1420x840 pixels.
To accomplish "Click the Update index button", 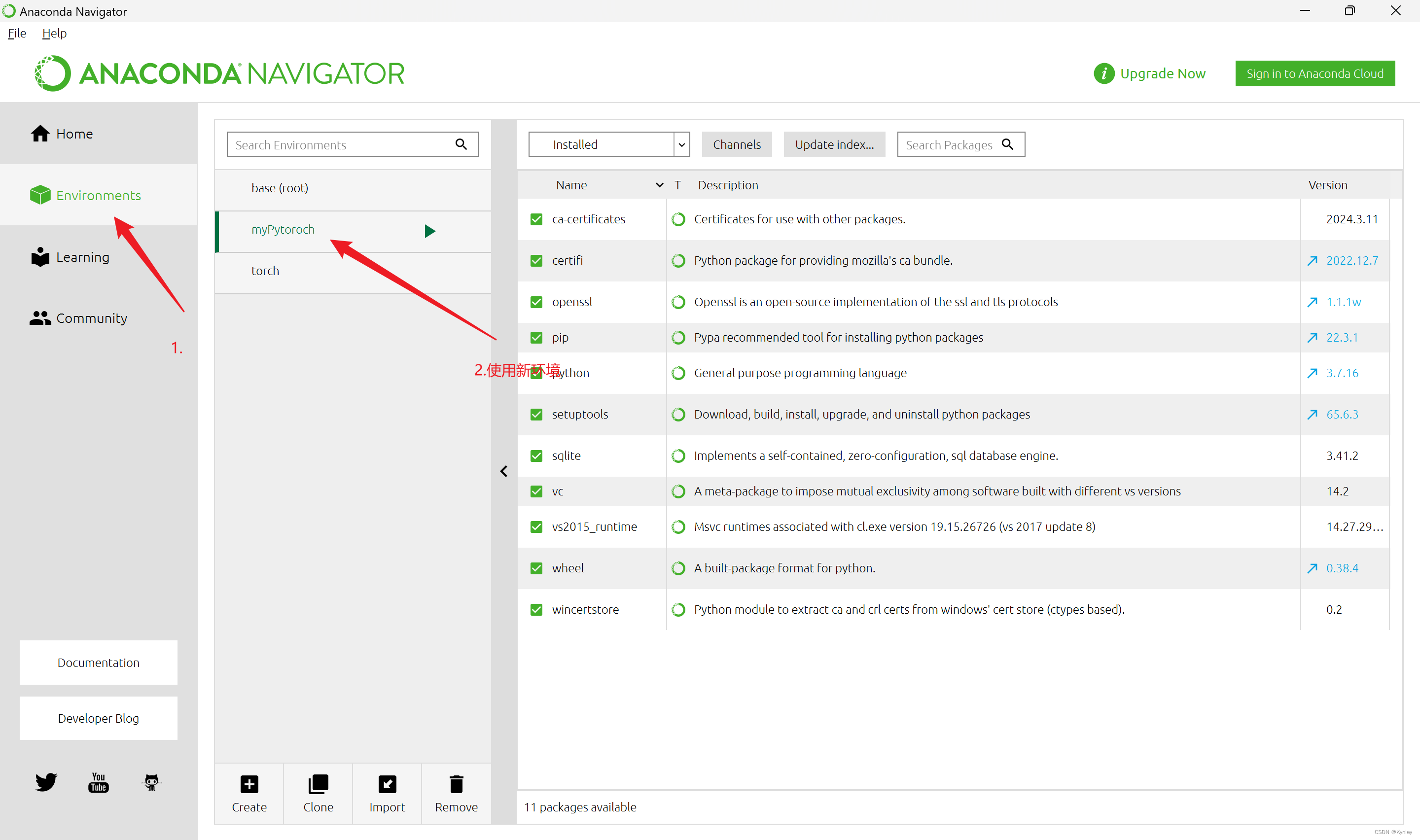I will click(834, 144).
